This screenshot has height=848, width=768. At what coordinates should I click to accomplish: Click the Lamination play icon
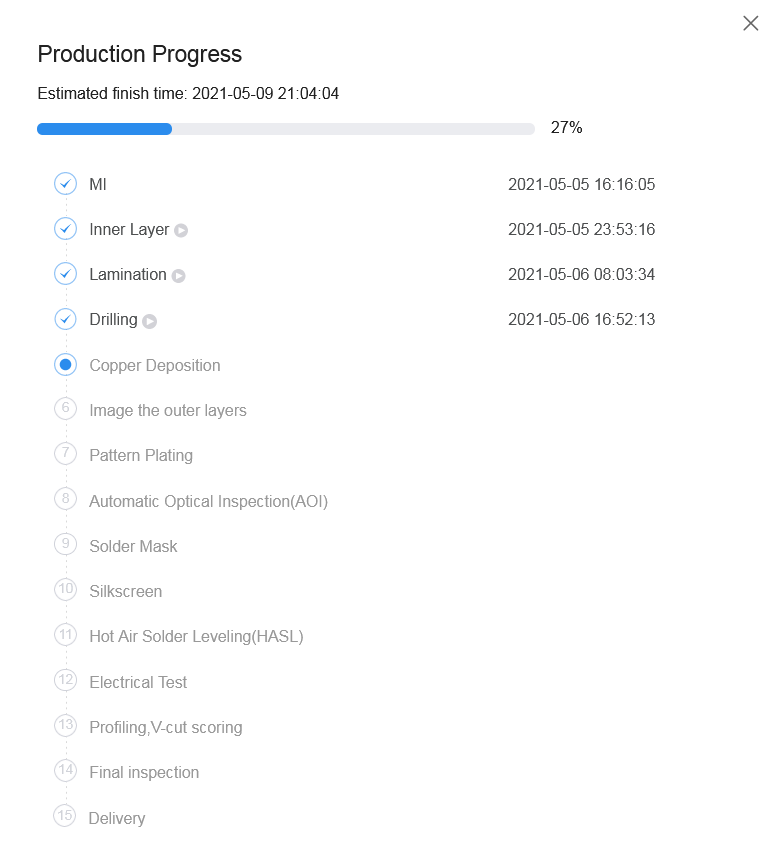point(178,275)
